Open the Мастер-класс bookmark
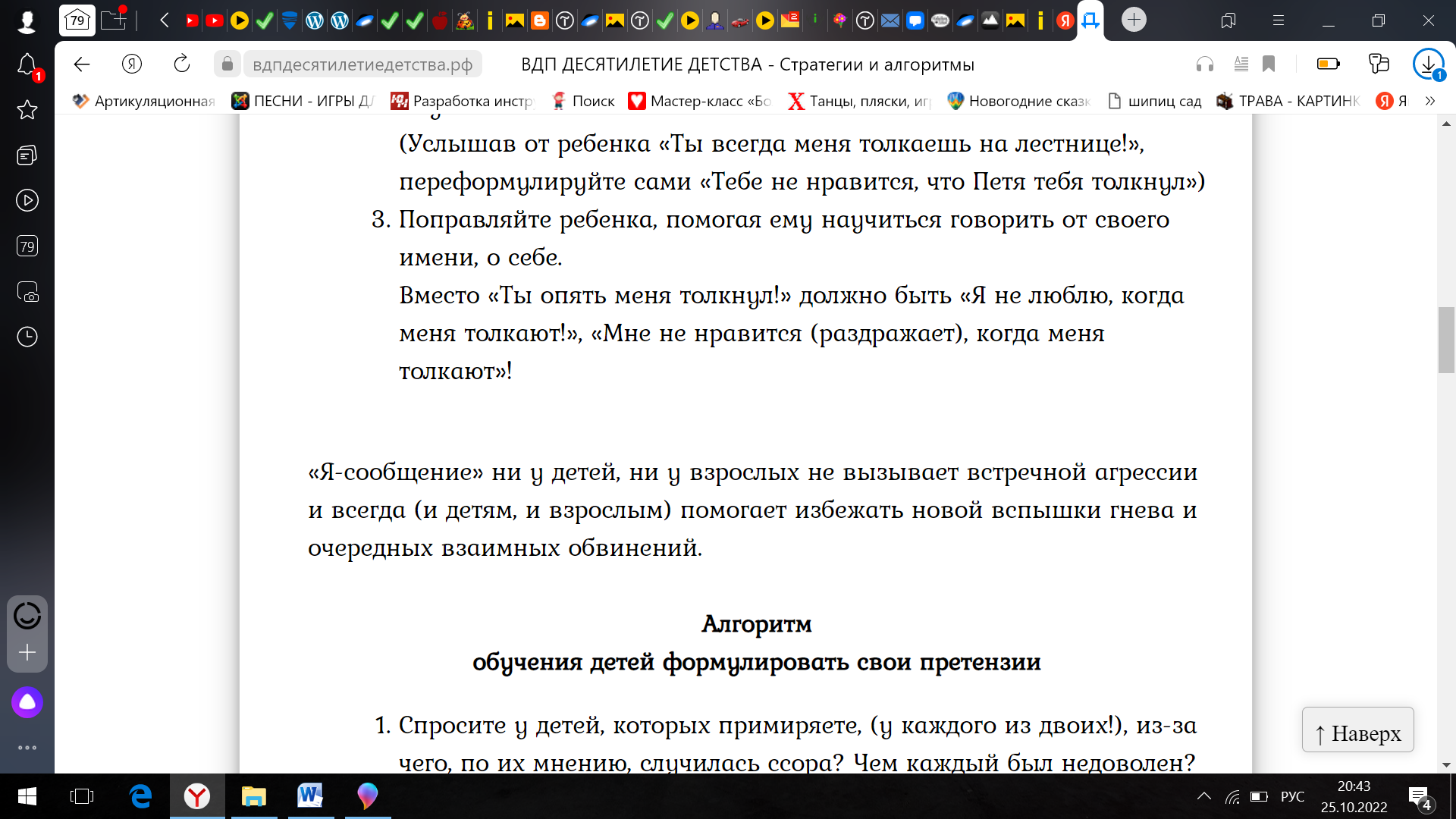 700,101
